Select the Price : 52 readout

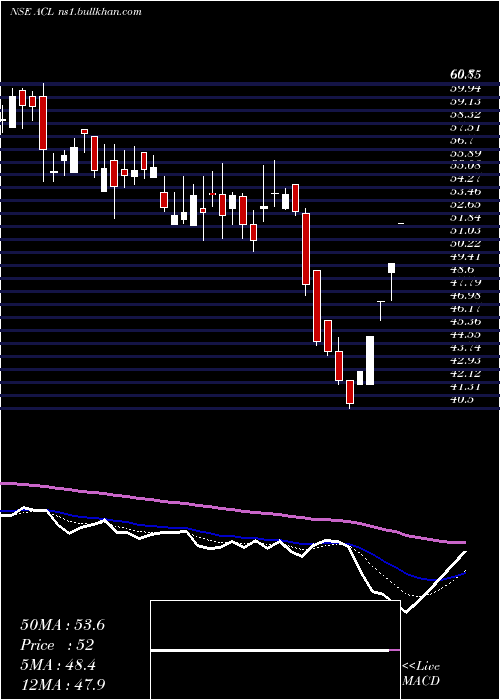pyautogui.click(x=58, y=645)
